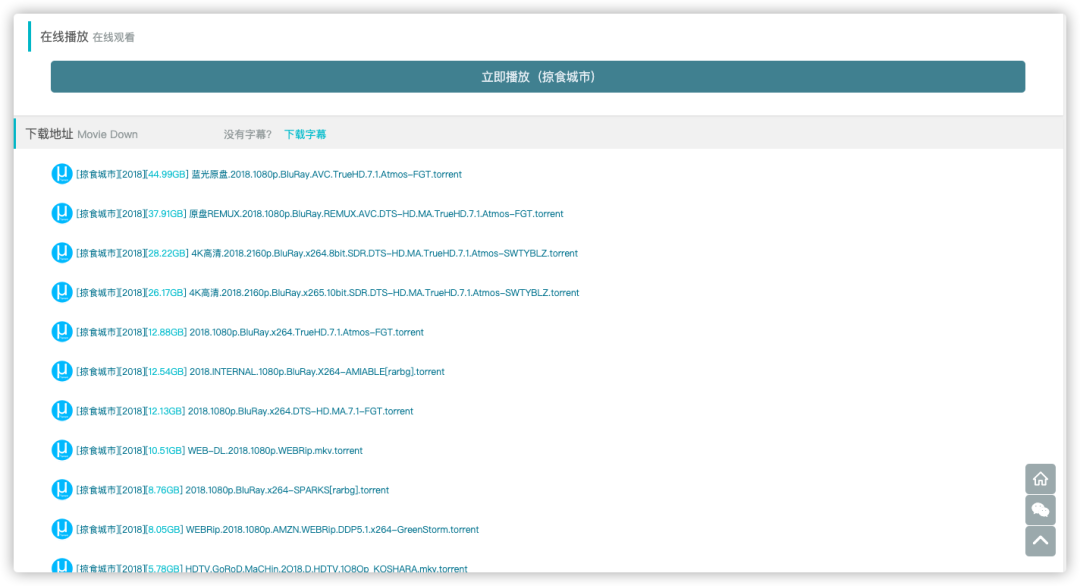Download 12.88GB x264 TrueHD Atmos-FGT torrent
Image resolution: width=1080 pixels, height=586 pixels.
tap(250, 332)
